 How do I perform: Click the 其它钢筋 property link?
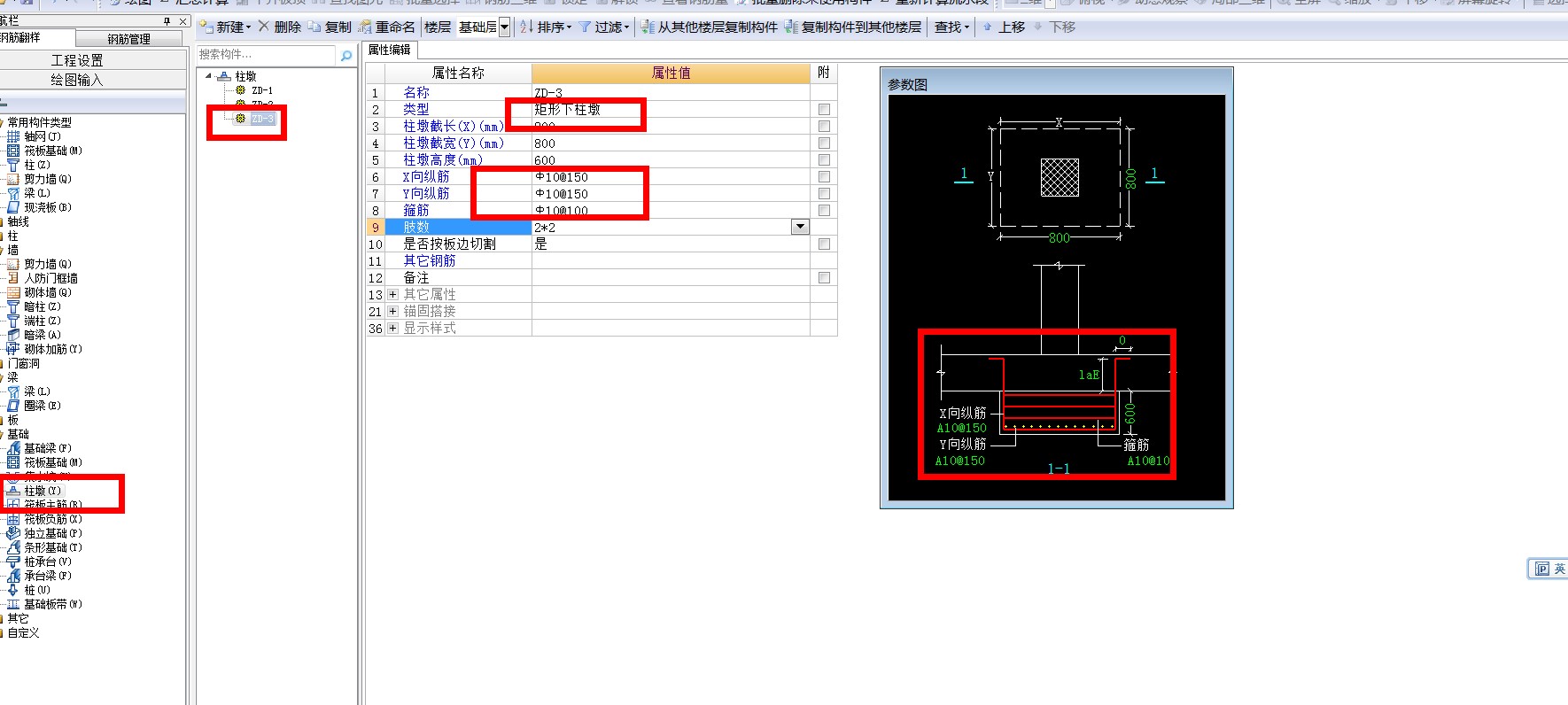point(430,260)
